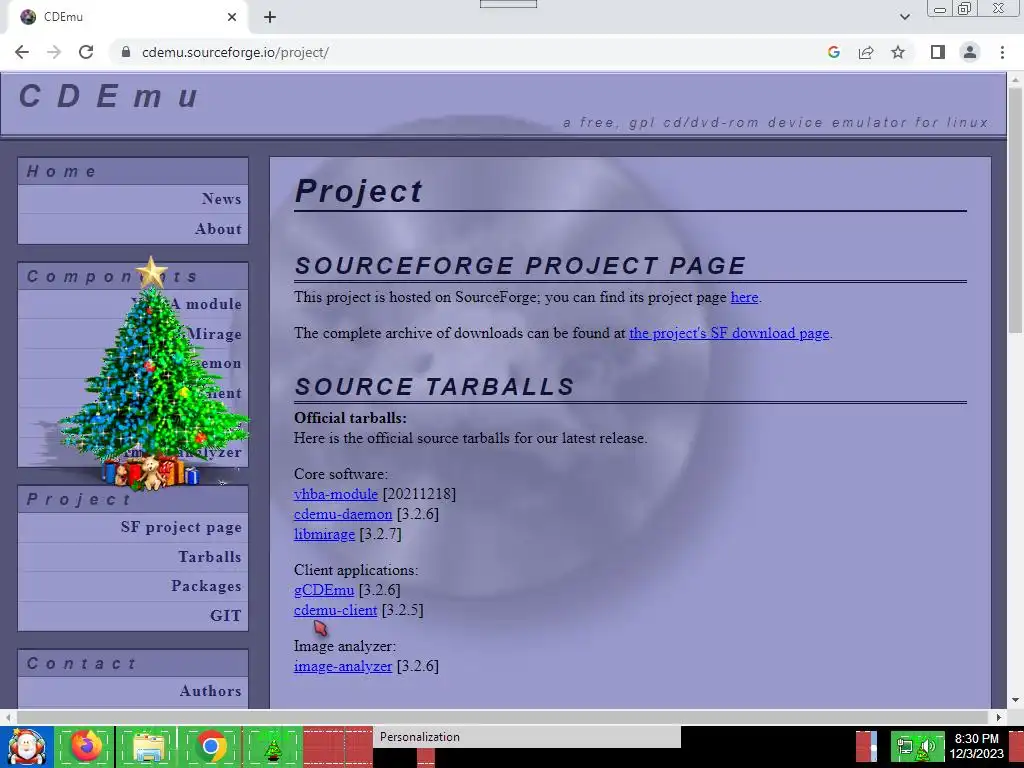Open Authors in the Contact sidebar
Viewport: 1024px width, 768px height.
pyautogui.click(x=210, y=690)
